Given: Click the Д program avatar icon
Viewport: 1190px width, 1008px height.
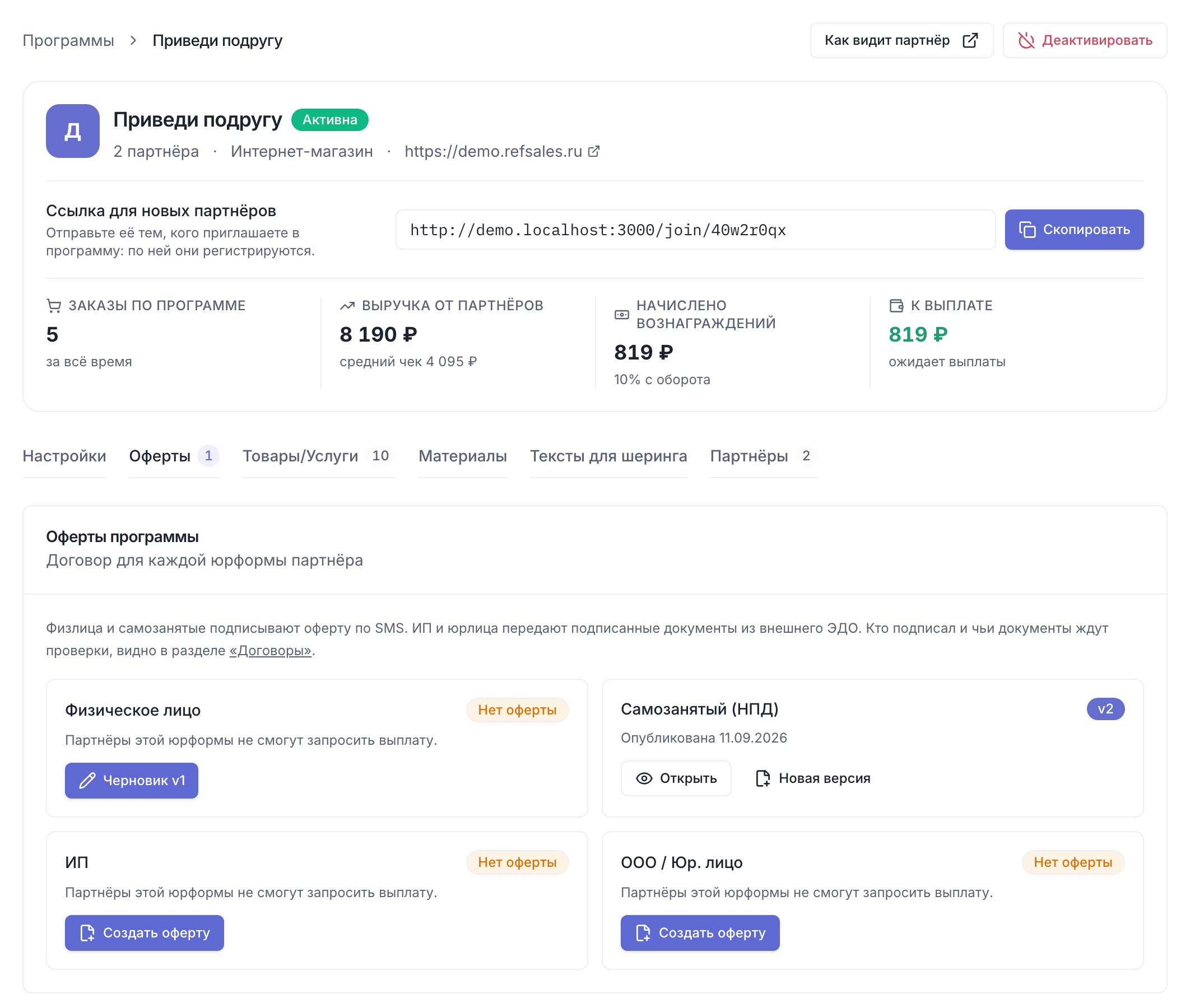Looking at the screenshot, I should (73, 131).
